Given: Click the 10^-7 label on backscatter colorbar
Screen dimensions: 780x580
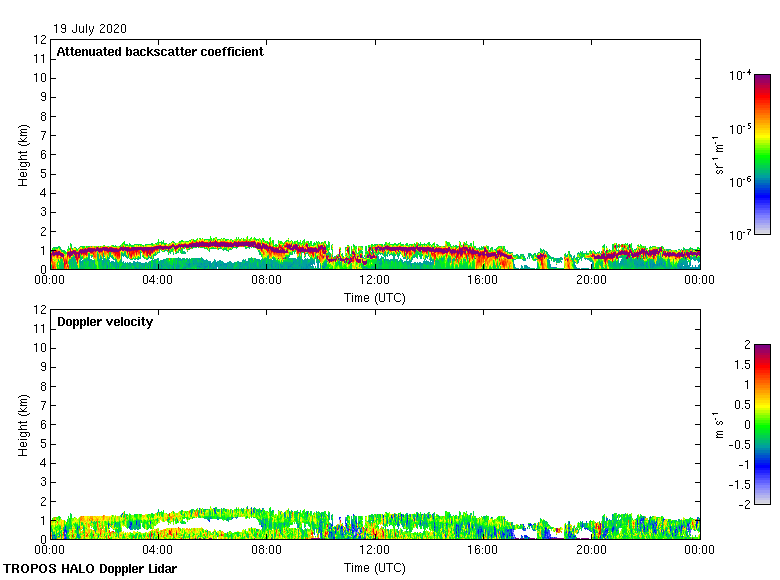Looking at the screenshot, I should (740, 234).
